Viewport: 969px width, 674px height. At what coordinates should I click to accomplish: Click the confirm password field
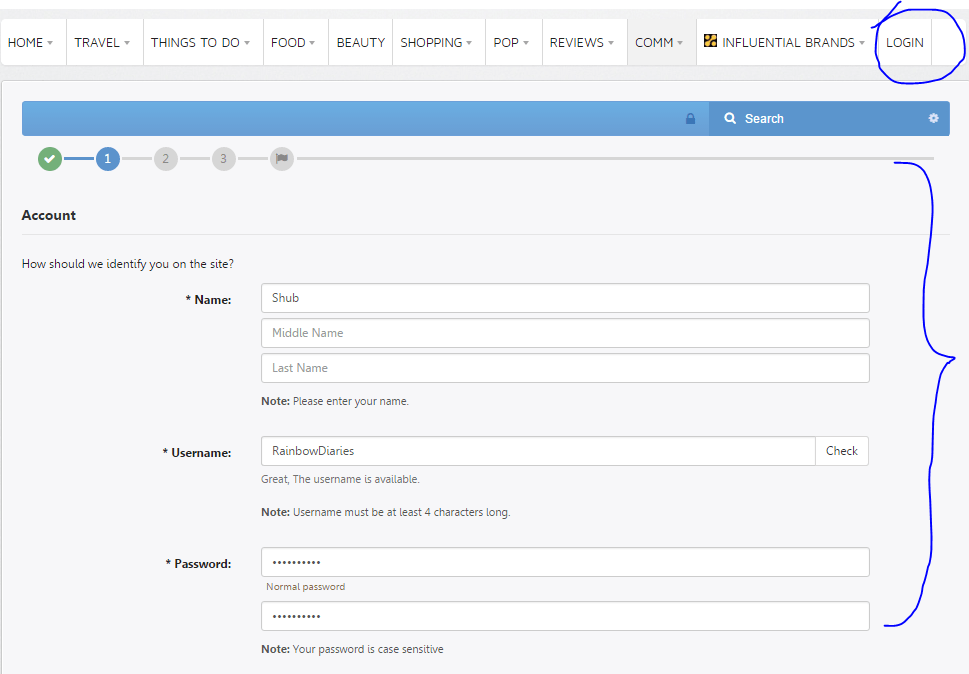coord(565,616)
